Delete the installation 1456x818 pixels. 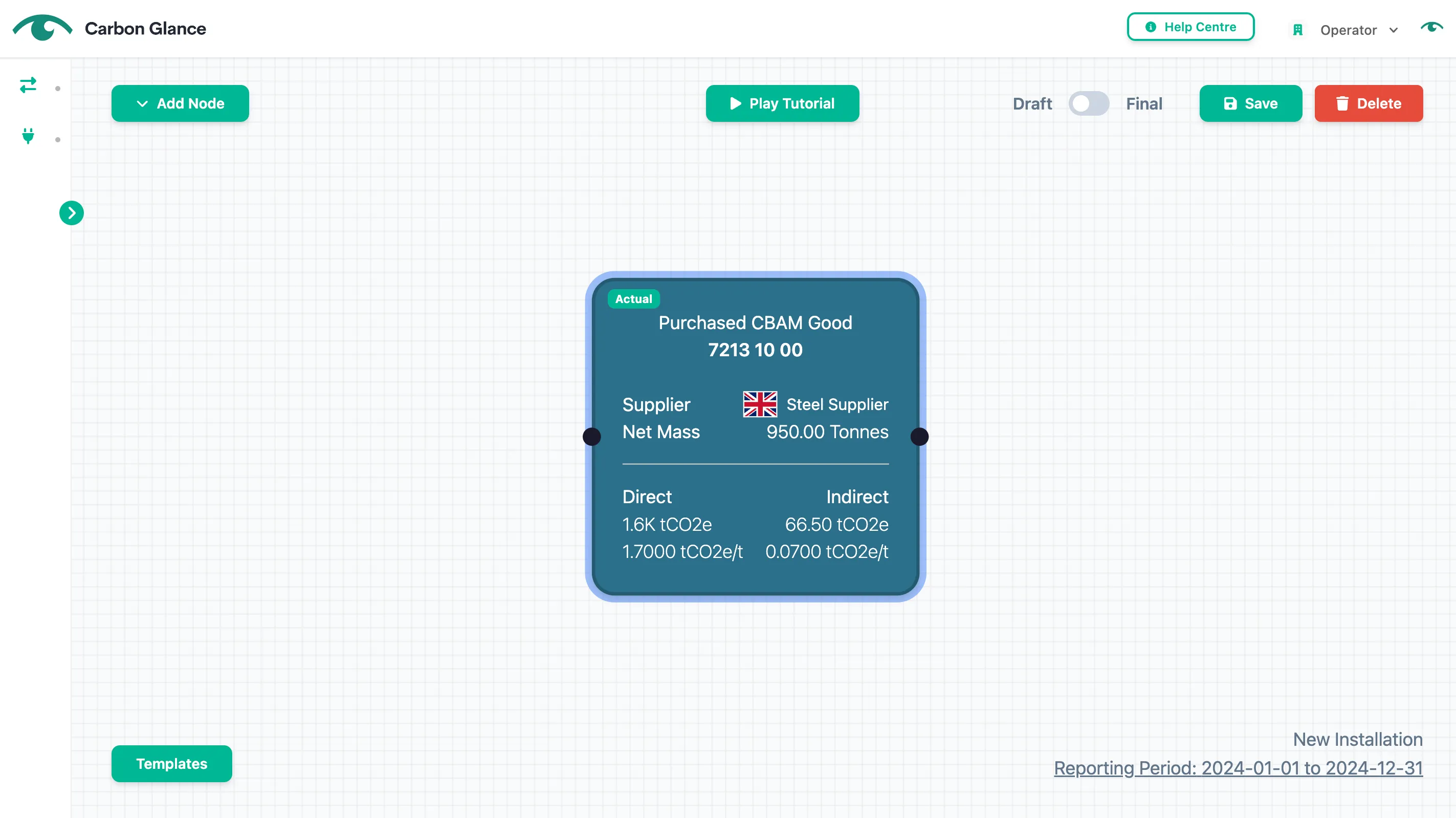coord(1369,103)
